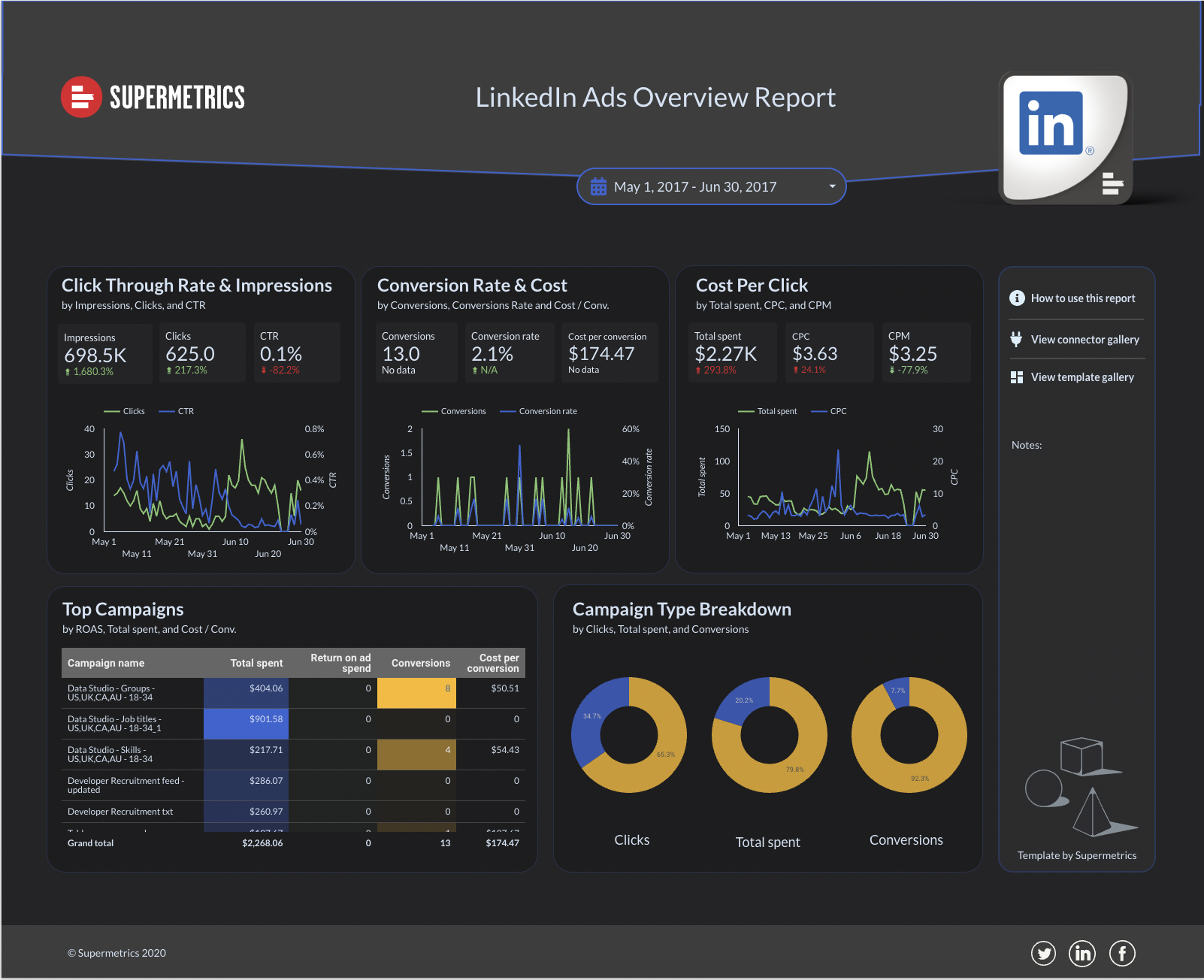Open the date range dropdown arrow

(x=832, y=186)
